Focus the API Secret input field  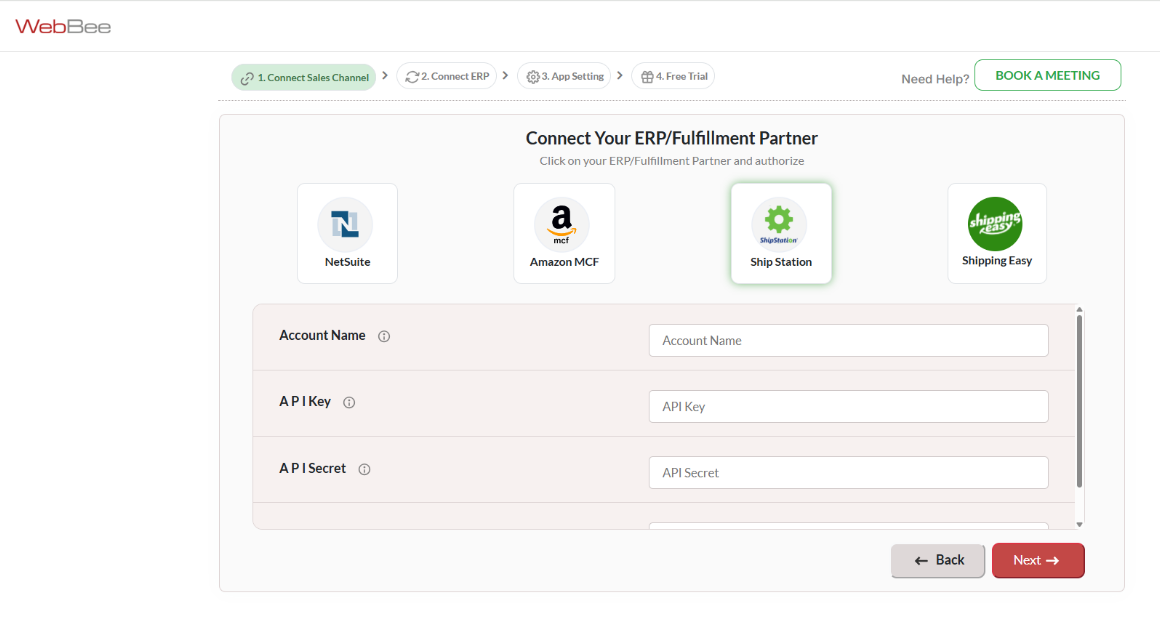(849, 472)
